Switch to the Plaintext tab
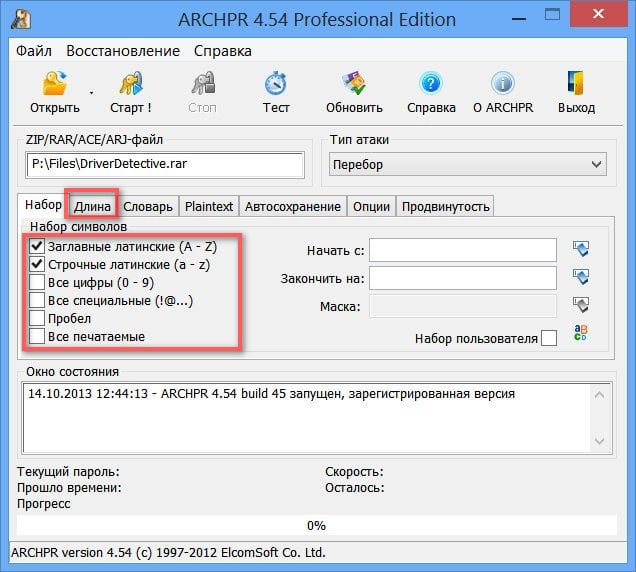This screenshot has width=636, height=572. tap(209, 206)
